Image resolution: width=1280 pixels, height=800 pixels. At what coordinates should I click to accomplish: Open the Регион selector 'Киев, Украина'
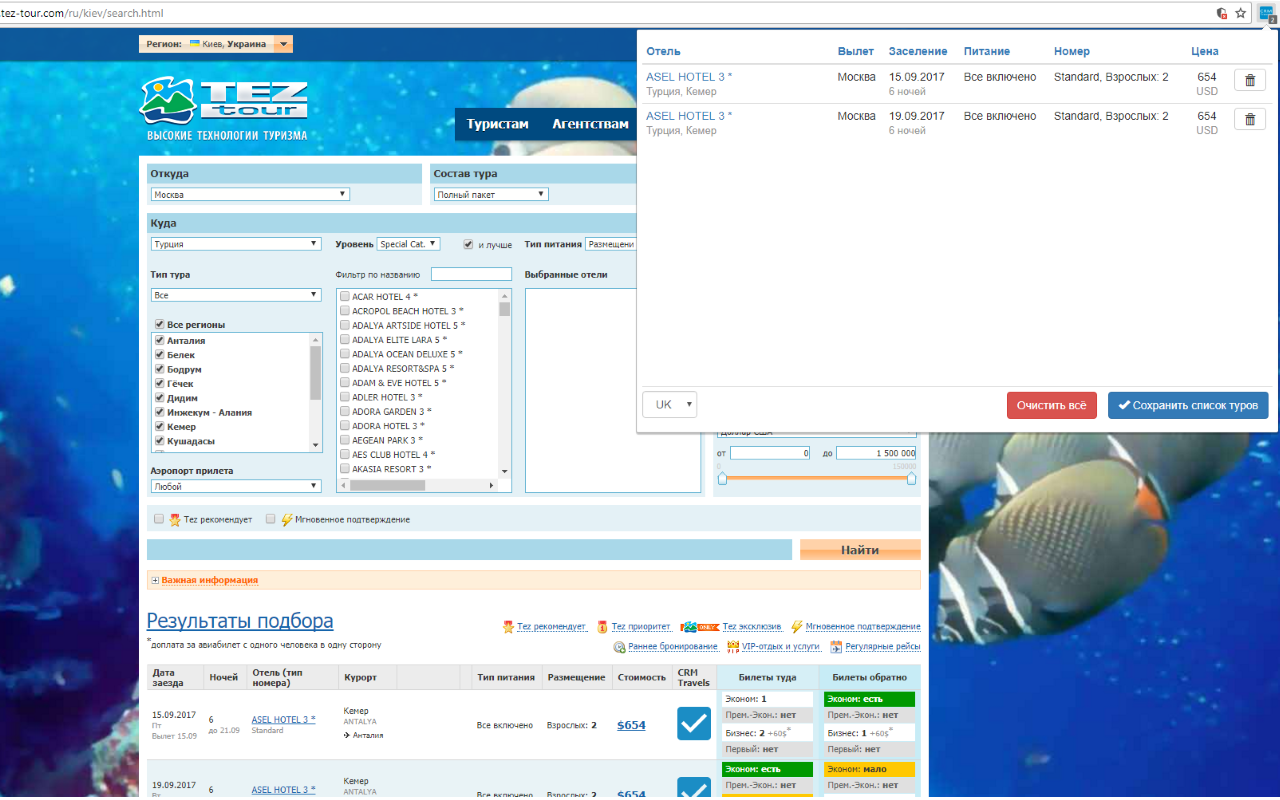[x=216, y=44]
